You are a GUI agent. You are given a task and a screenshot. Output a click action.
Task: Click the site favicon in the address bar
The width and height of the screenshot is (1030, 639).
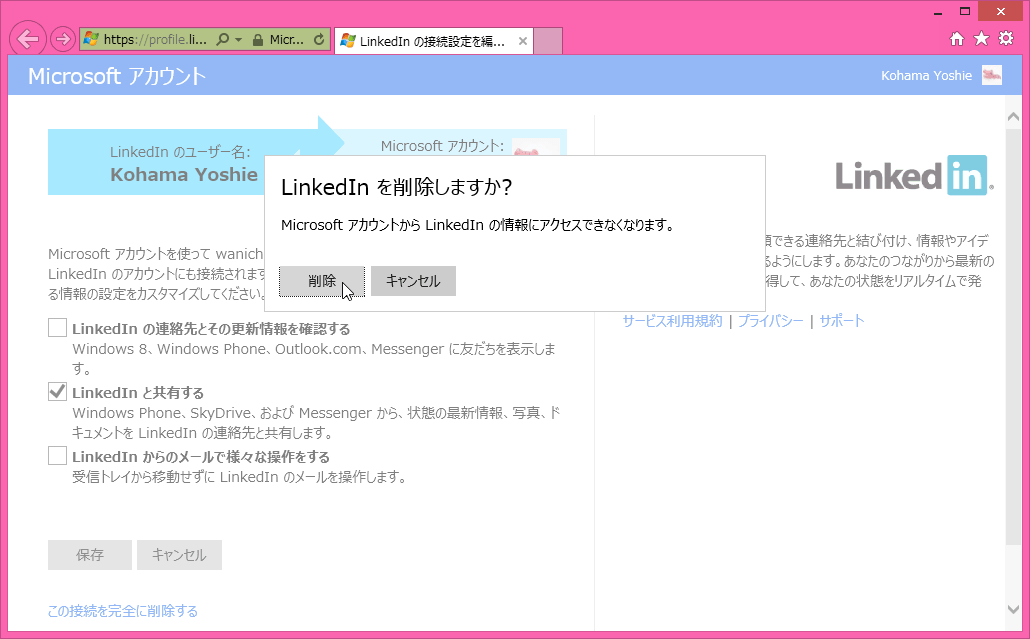click(91, 39)
